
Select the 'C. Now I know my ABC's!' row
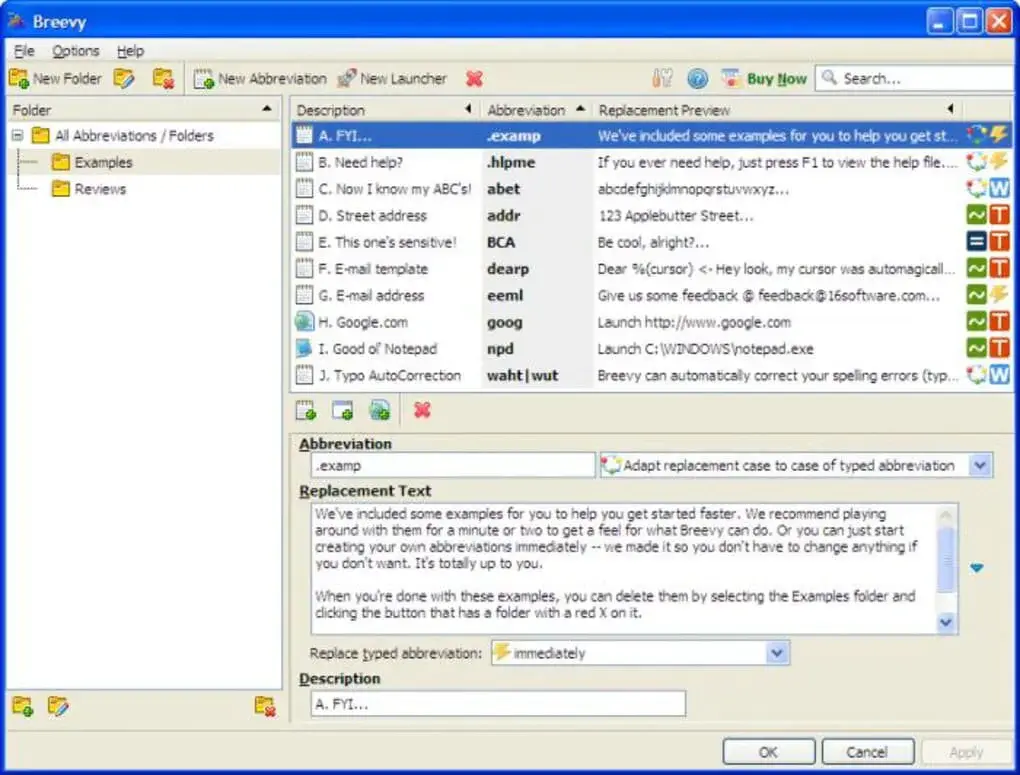tap(651, 189)
